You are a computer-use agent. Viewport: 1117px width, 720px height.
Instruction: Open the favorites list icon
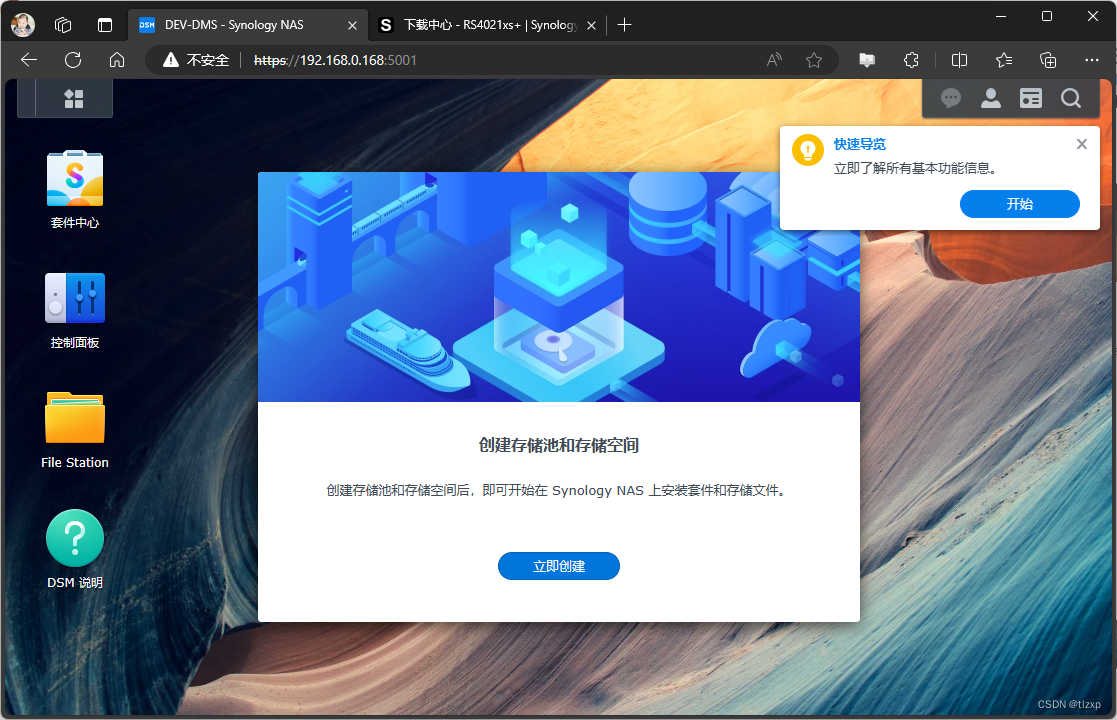point(1004,60)
